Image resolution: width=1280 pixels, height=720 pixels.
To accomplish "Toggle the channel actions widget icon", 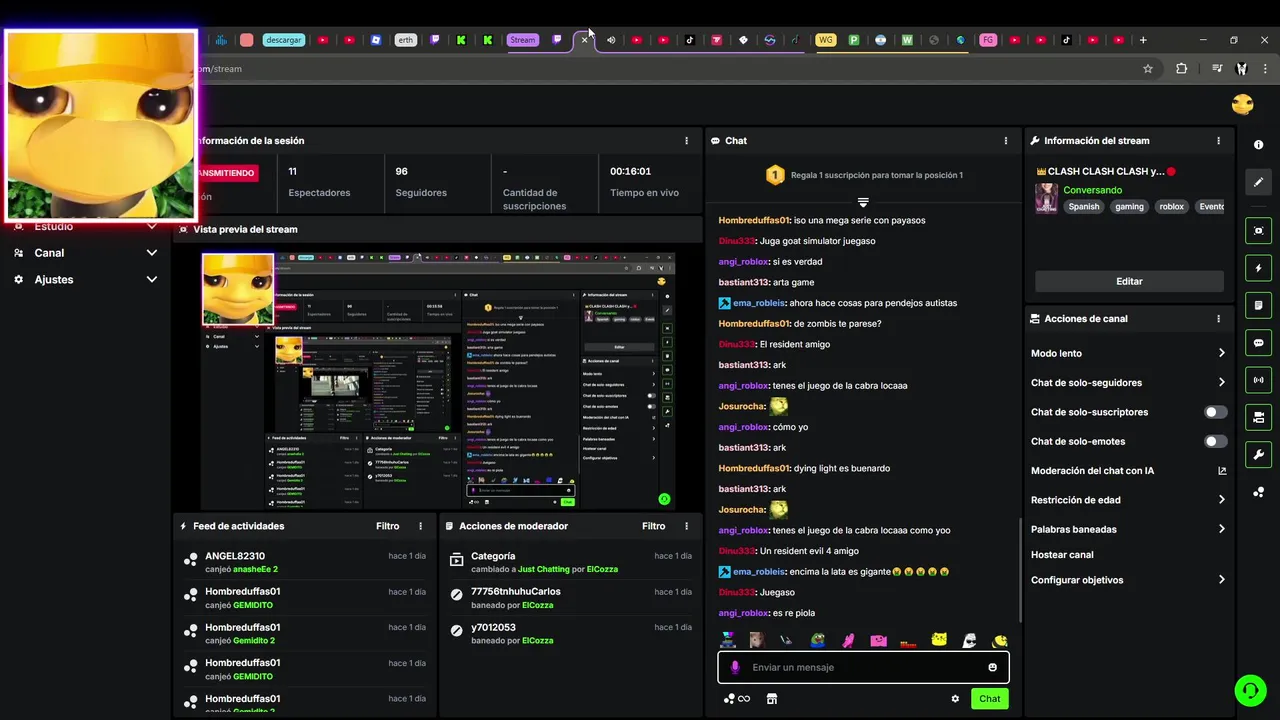I will click(x=1258, y=417).
